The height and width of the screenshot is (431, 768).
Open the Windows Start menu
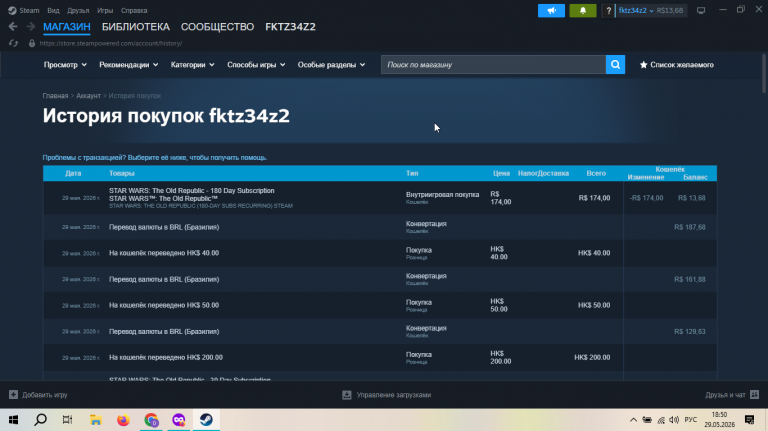[x=13, y=420]
